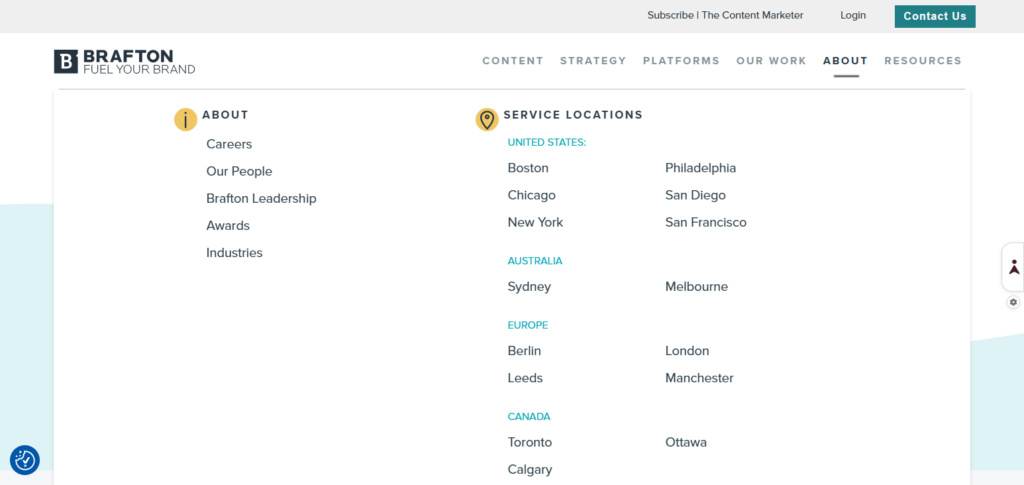The height and width of the screenshot is (485, 1024).
Task: Go to Our People
Action: click(x=239, y=172)
